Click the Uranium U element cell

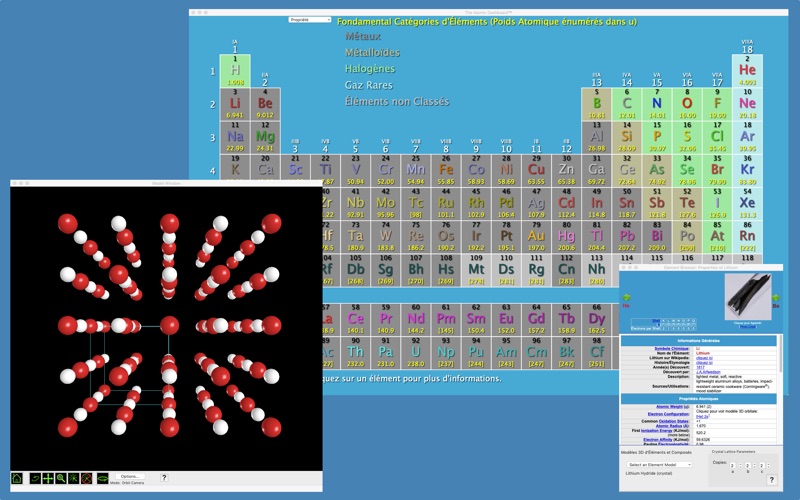point(416,353)
